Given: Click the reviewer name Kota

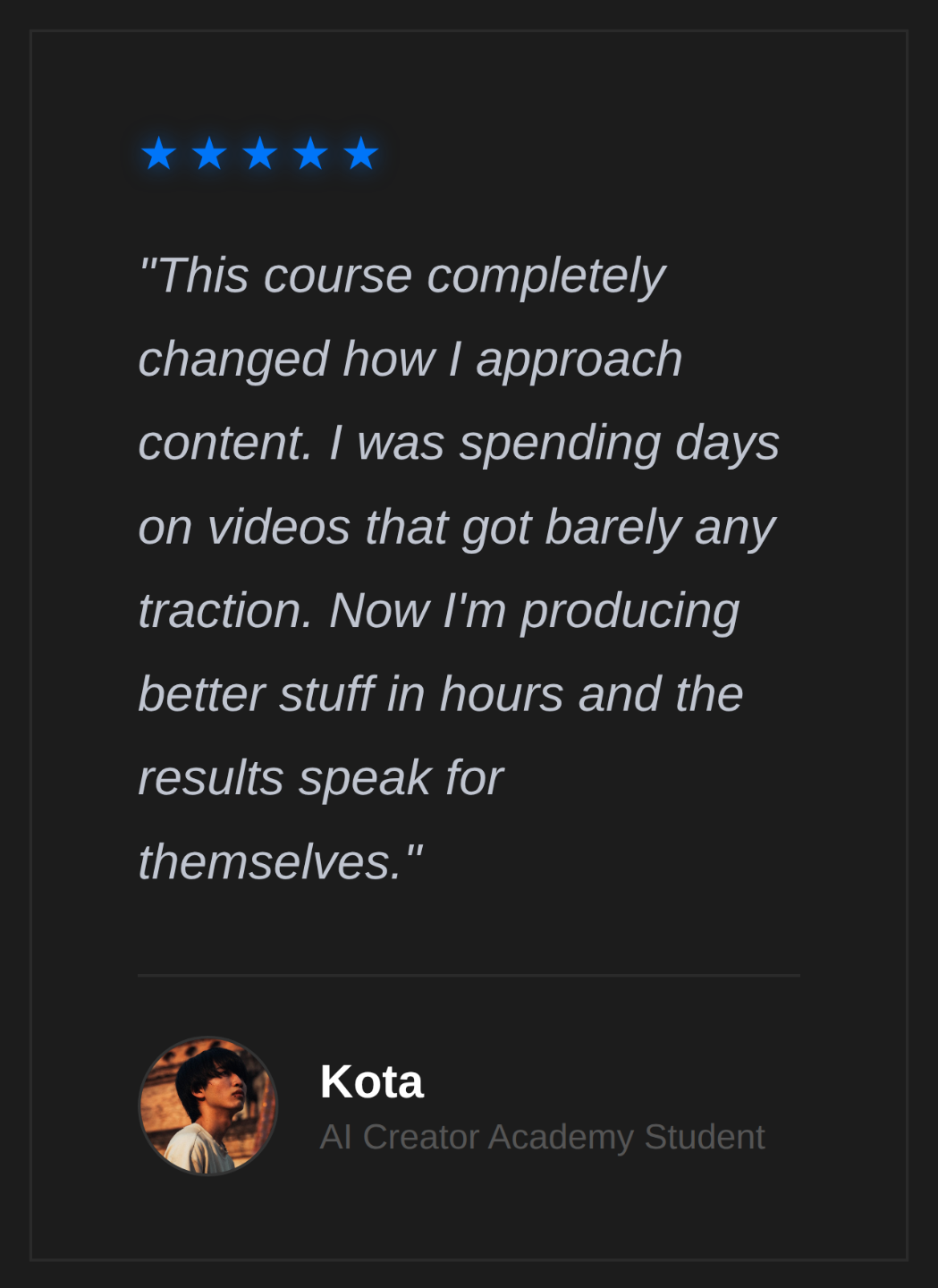Looking at the screenshot, I should pyautogui.click(x=371, y=1081).
